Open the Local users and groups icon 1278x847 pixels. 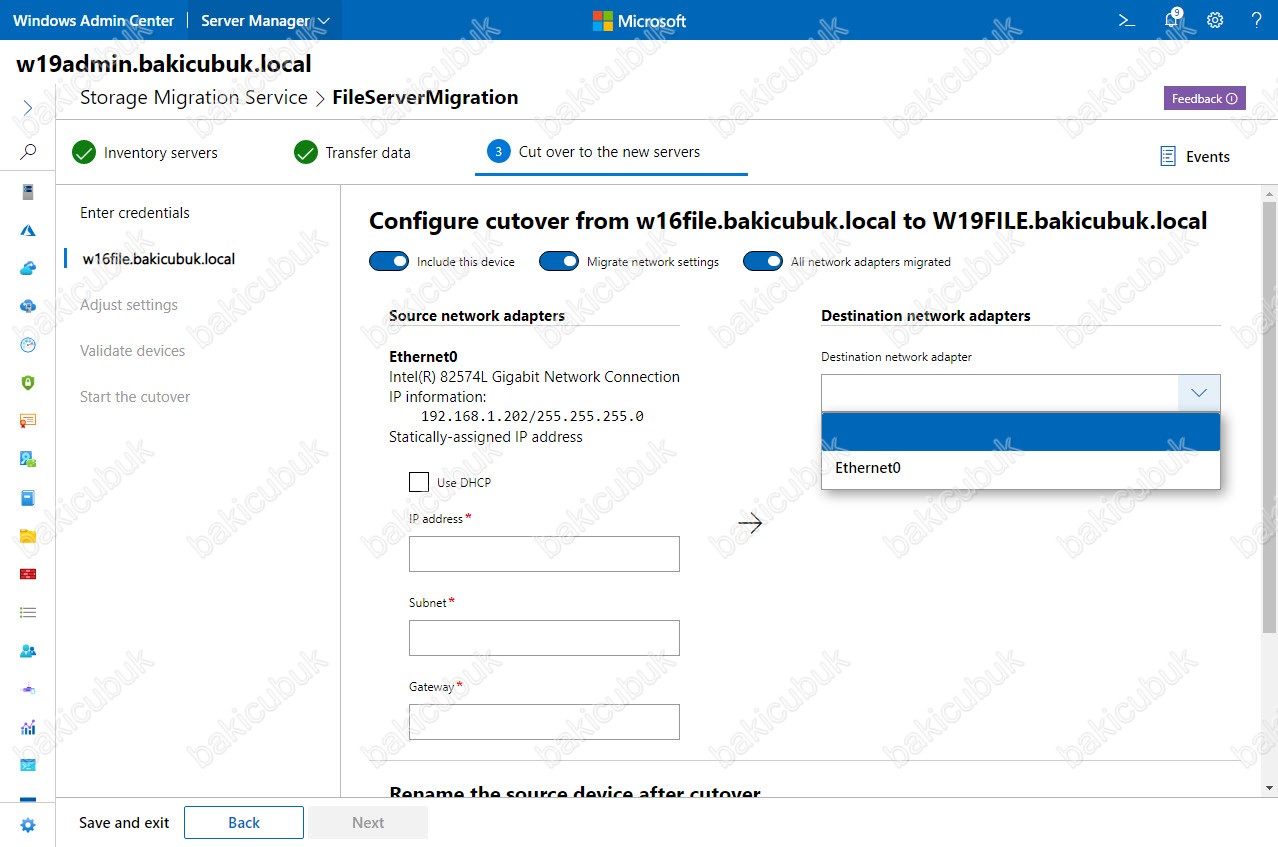28,651
